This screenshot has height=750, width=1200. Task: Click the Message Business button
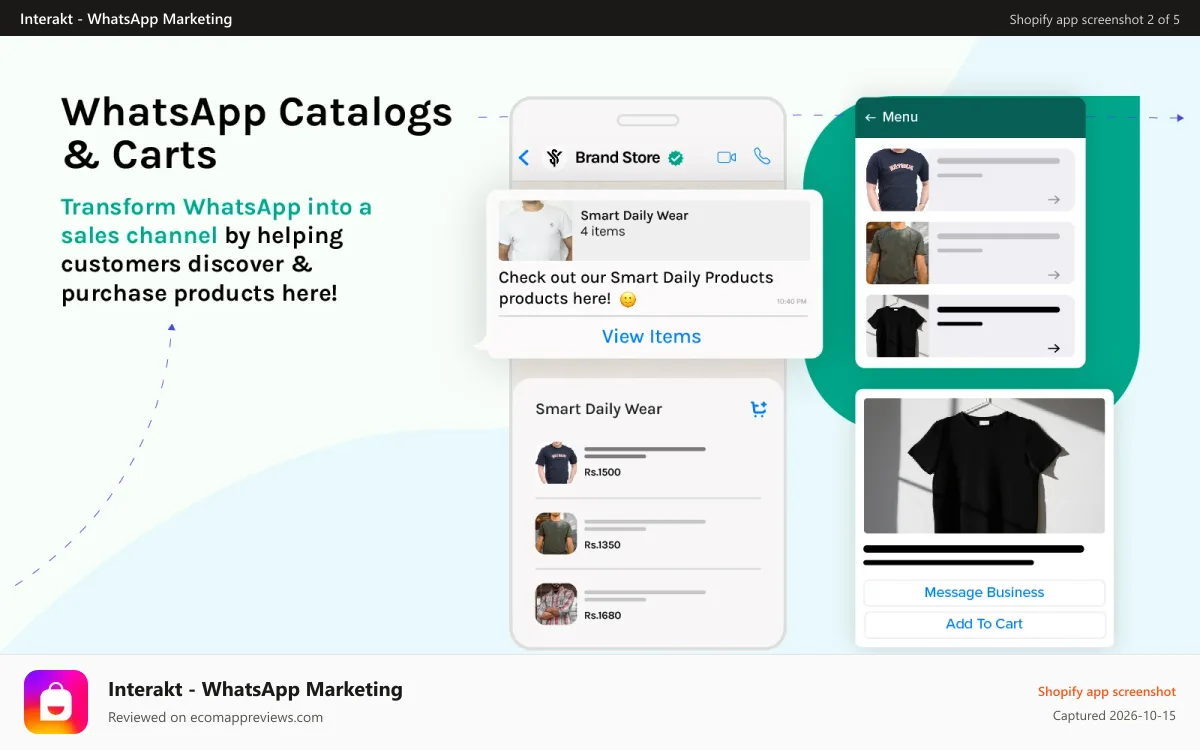[x=984, y=593]
